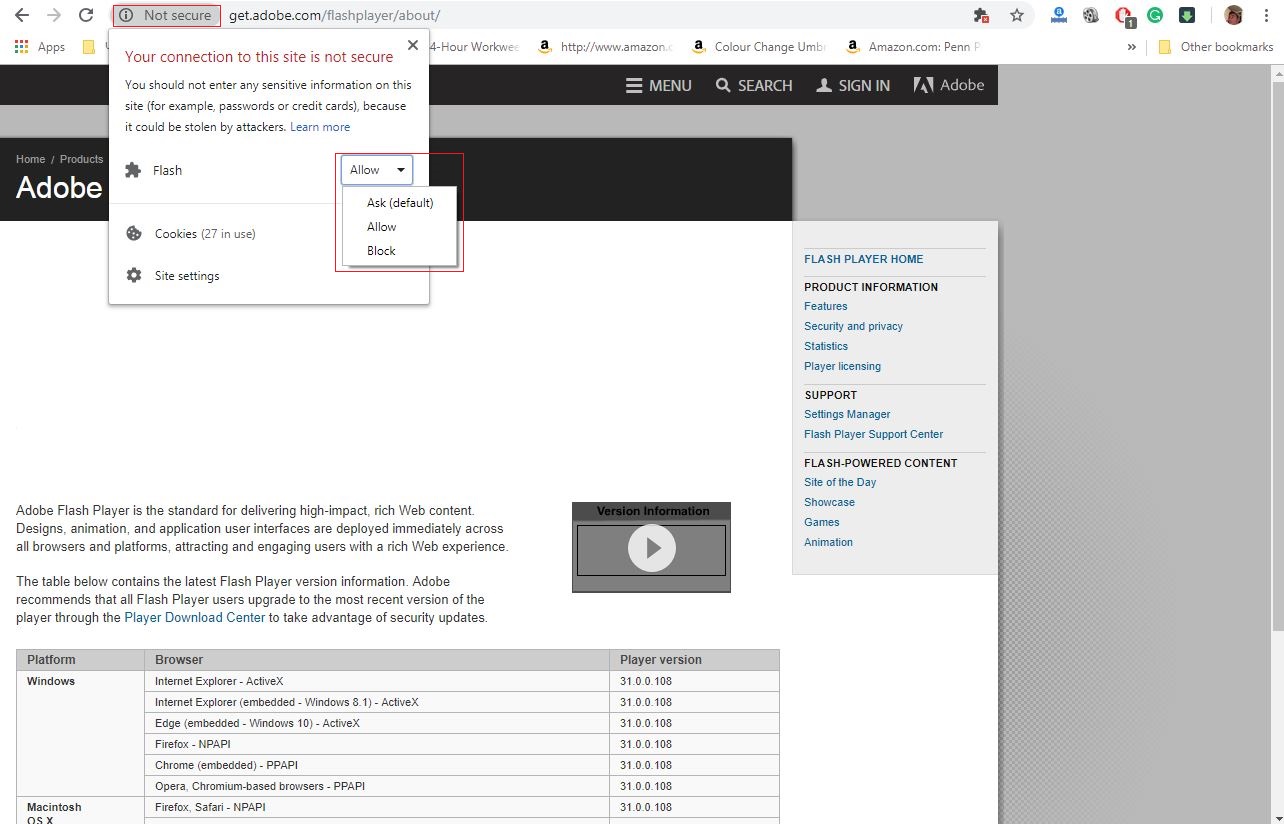Click the cookie icon in the popup
The height and width of the screenshot is (824, 1284).
point(134,233)
